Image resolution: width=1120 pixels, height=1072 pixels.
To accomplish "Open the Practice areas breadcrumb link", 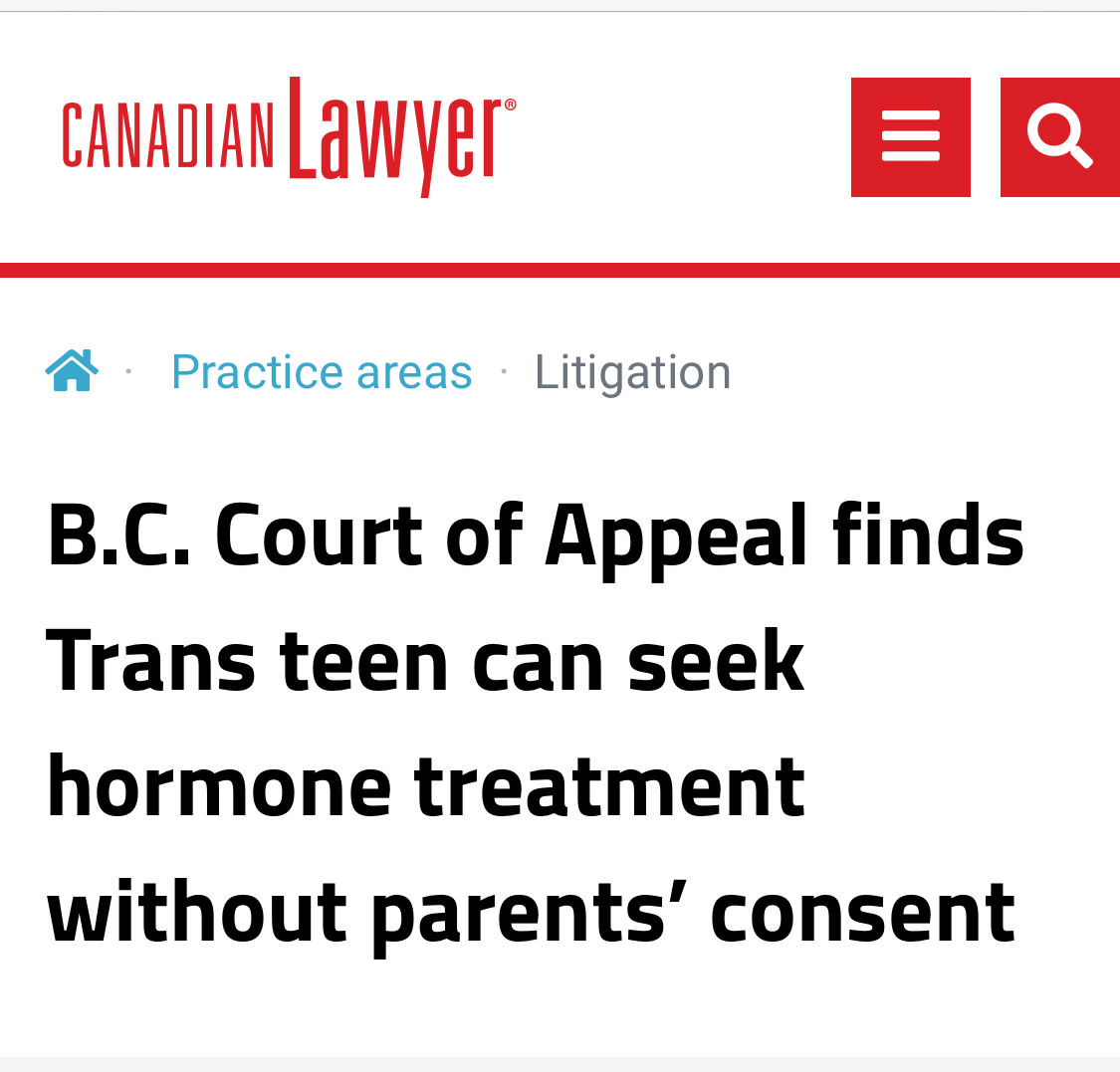I will 322,372.
